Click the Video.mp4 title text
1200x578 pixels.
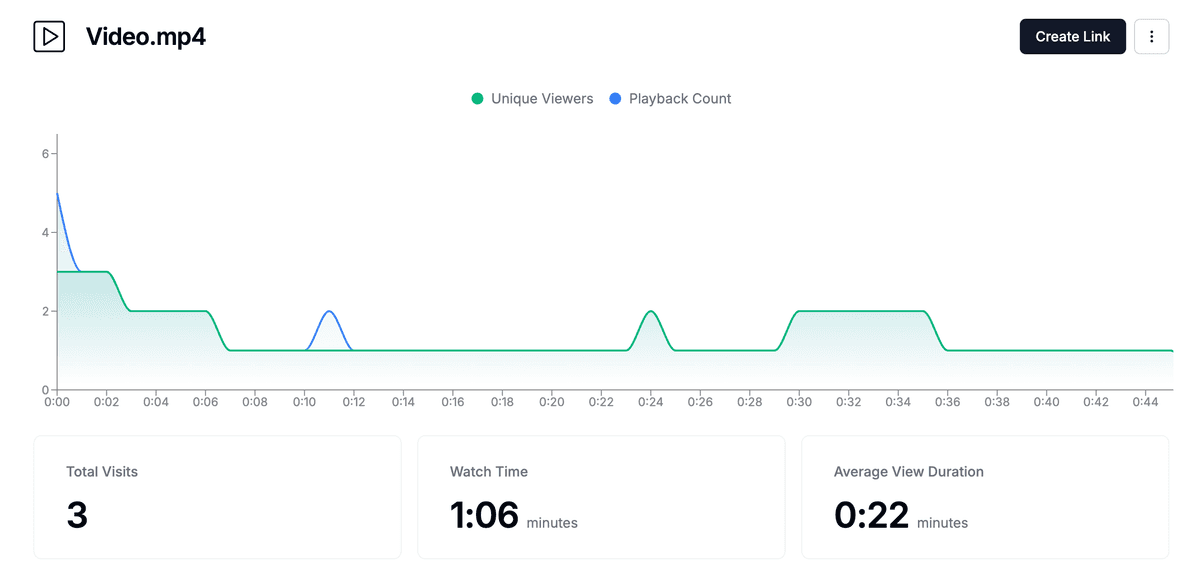click(x=146, y=37)
